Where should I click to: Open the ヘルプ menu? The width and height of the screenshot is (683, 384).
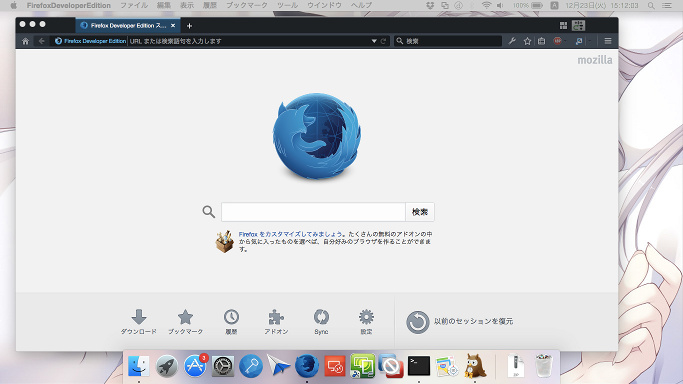(361, 5)
